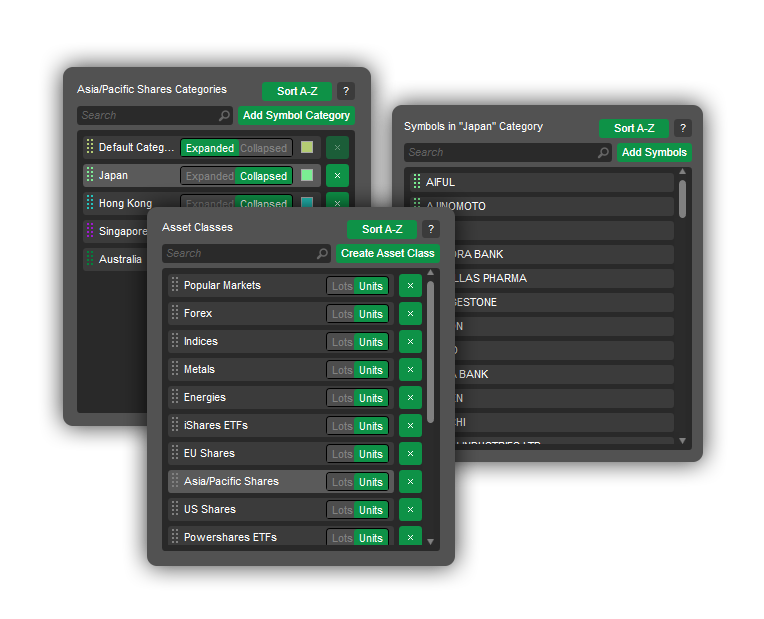
Task: Sort Asia/Pacific Shares Categories A-Z
Action: (x=297, y=91)
